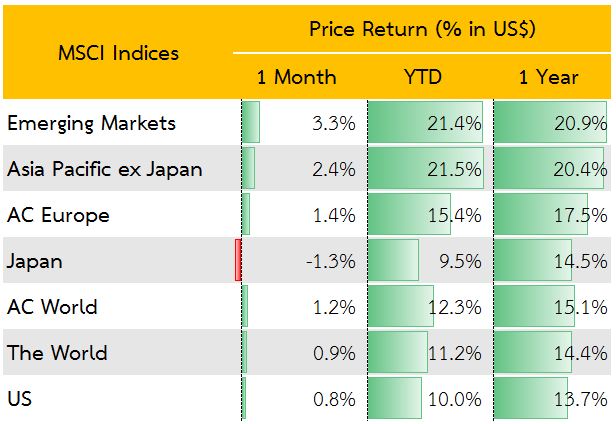
Task: Select The World 1 Month 0.9% cell
Action: pos(334,353)
